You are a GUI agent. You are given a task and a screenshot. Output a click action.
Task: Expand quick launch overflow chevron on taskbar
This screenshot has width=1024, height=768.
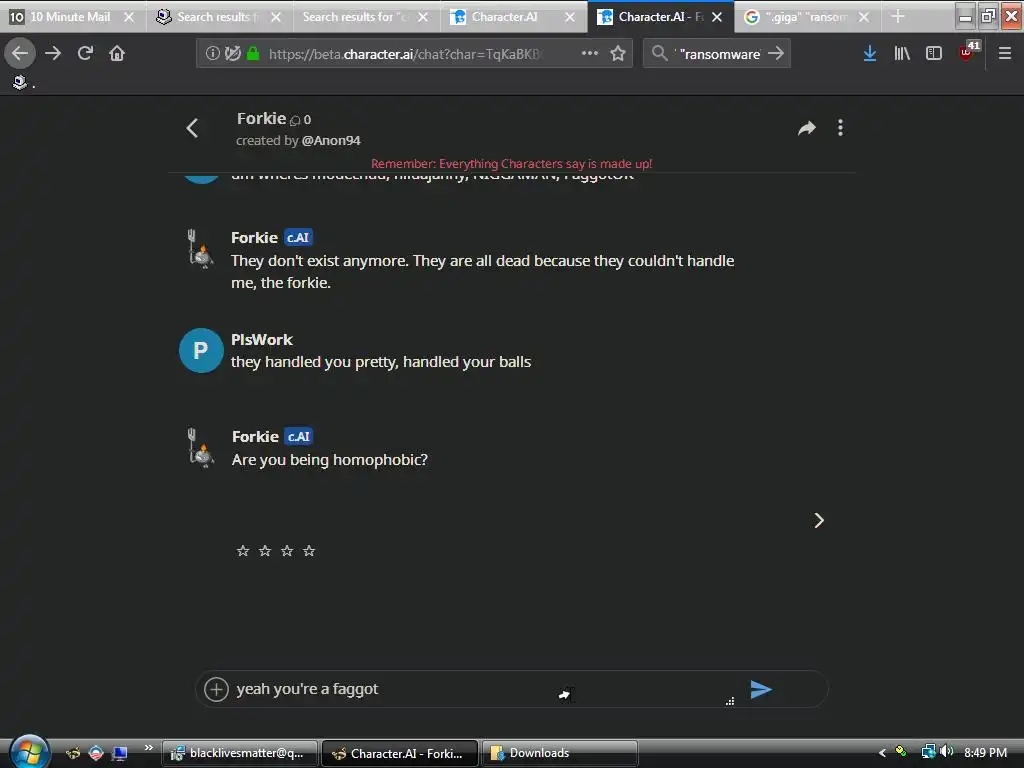pos(148,748)
